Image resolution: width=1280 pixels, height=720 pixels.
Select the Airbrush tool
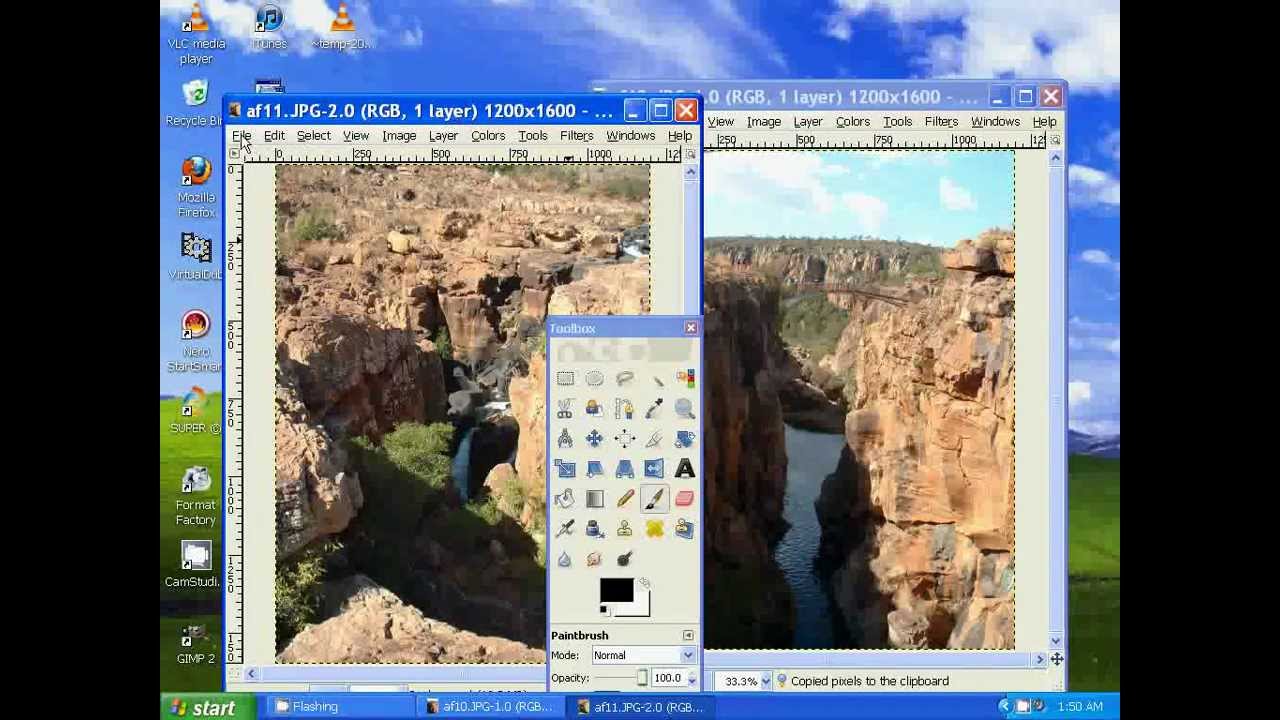(565, 529)
